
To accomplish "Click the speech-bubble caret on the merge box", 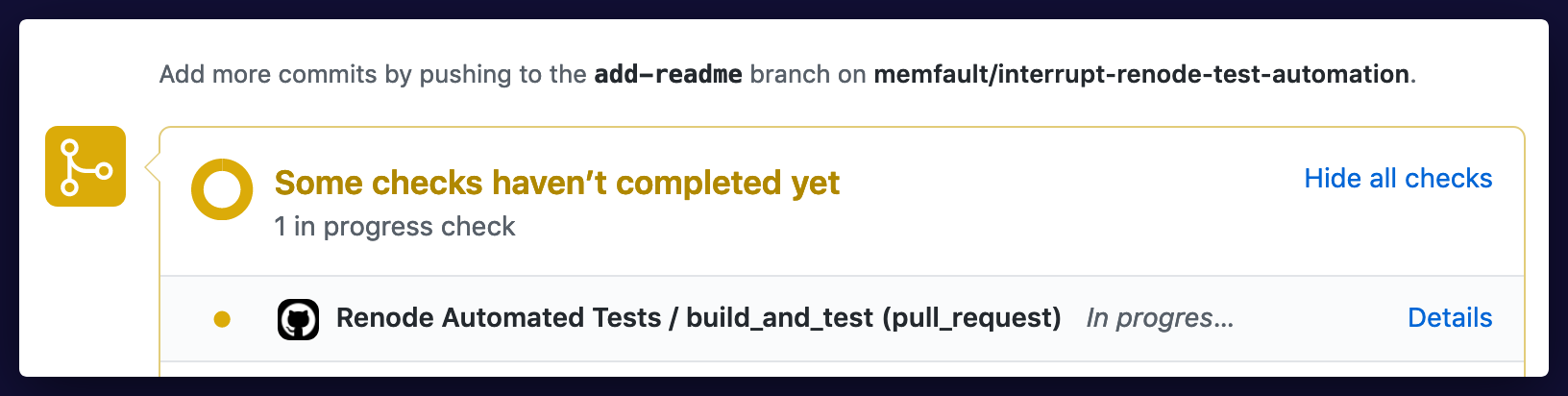I will click(152, 167).
